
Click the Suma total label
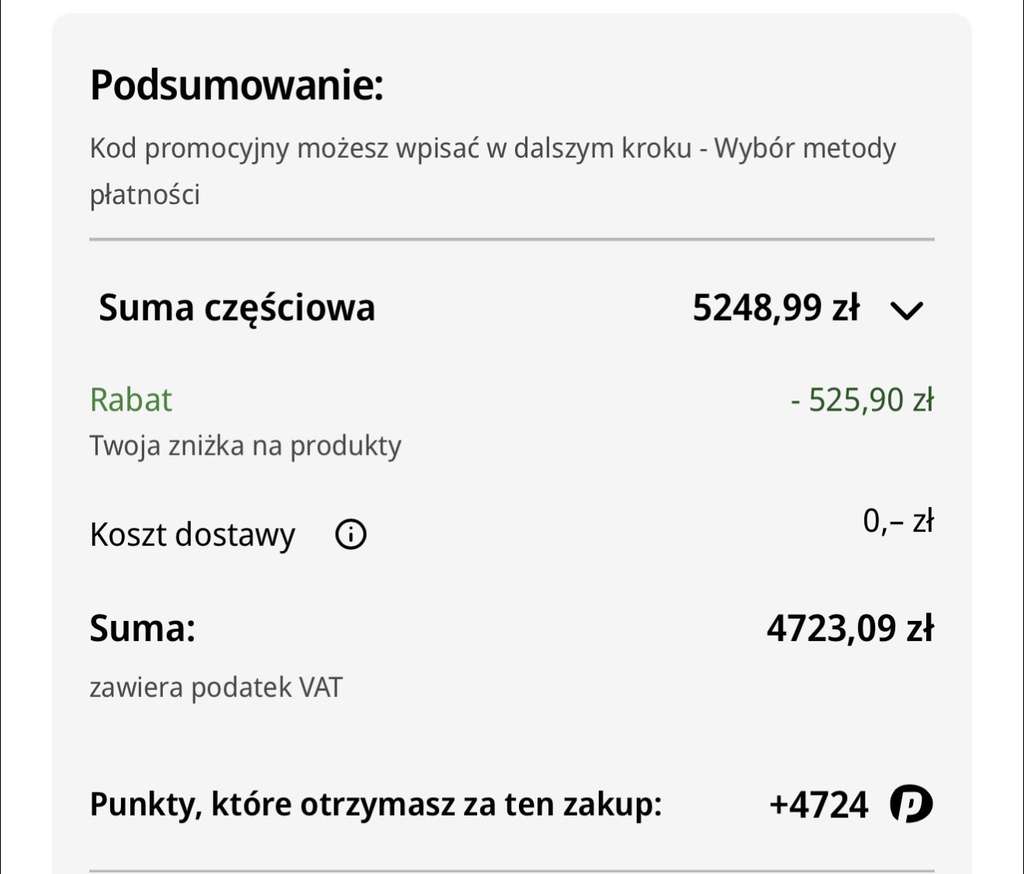[142, 628]
